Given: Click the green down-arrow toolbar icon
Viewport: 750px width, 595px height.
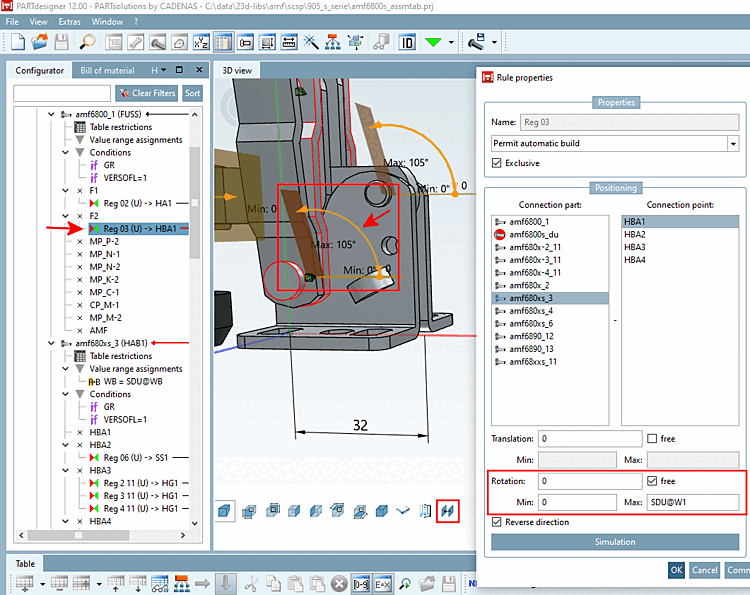Looking at the screenshot, I should [433, 42].
